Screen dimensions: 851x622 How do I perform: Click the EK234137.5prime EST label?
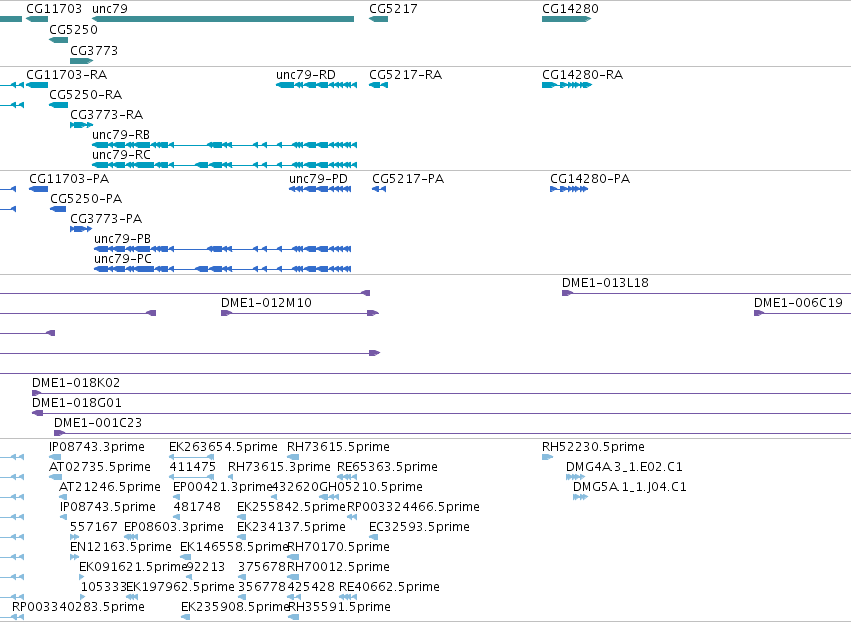click(x=291, y=527)
